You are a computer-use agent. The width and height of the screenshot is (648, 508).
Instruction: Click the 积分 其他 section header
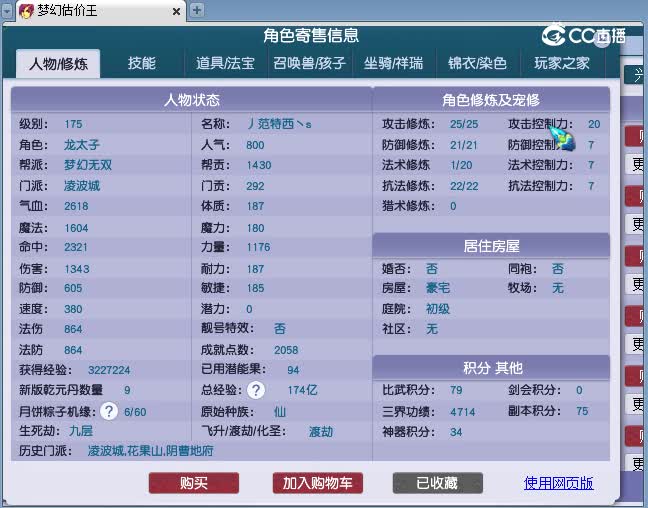pos(491,367)
